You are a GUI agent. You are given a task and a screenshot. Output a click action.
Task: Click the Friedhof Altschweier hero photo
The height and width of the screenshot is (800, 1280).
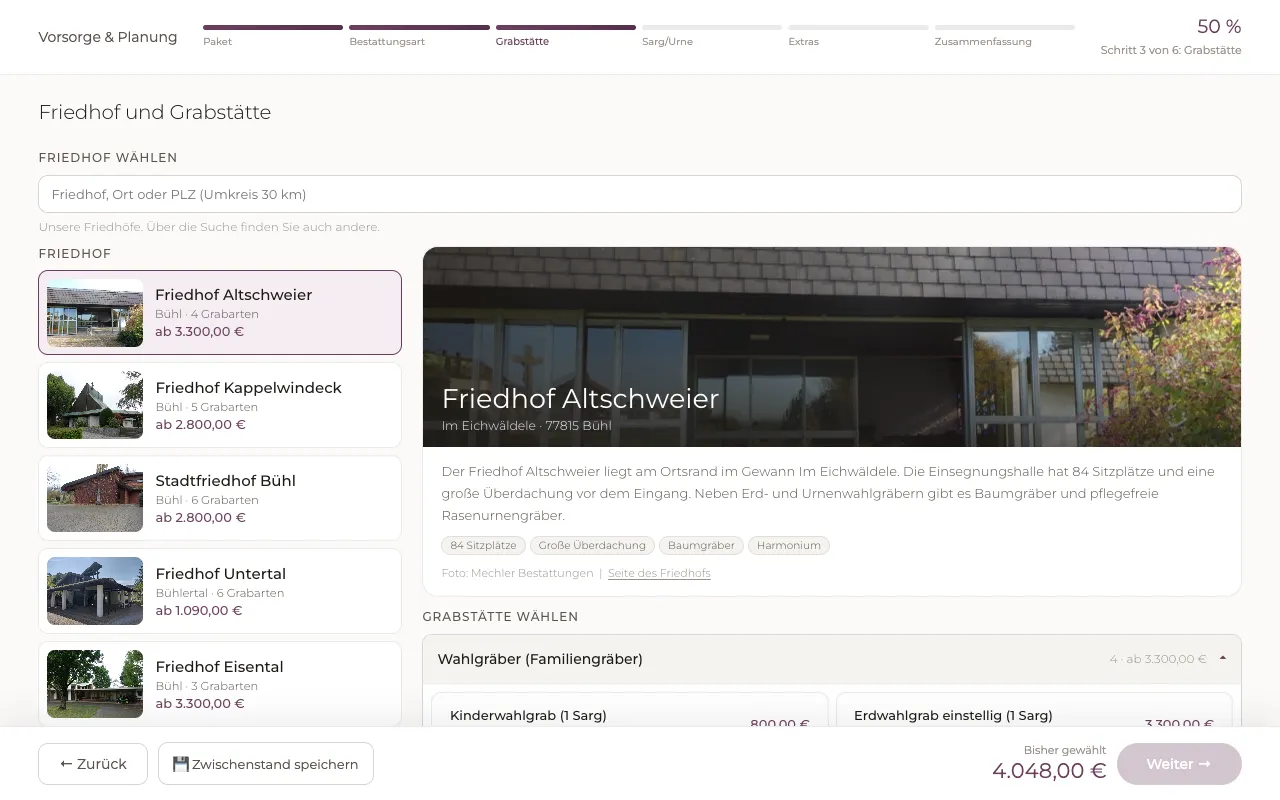click(832, 347)
